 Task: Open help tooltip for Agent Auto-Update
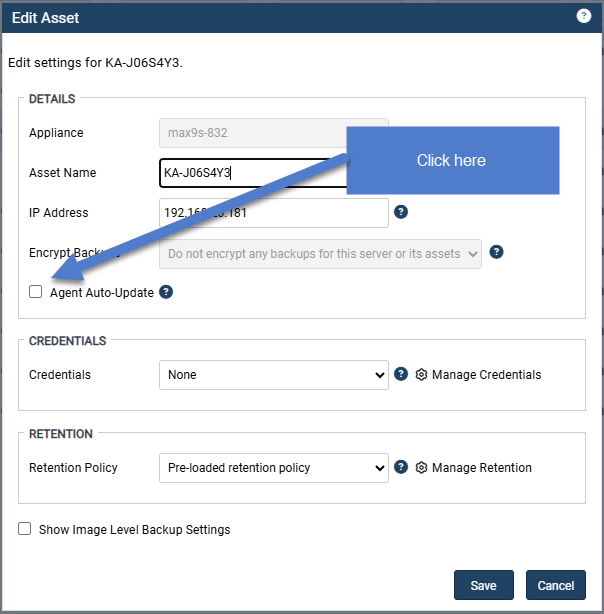166,292
